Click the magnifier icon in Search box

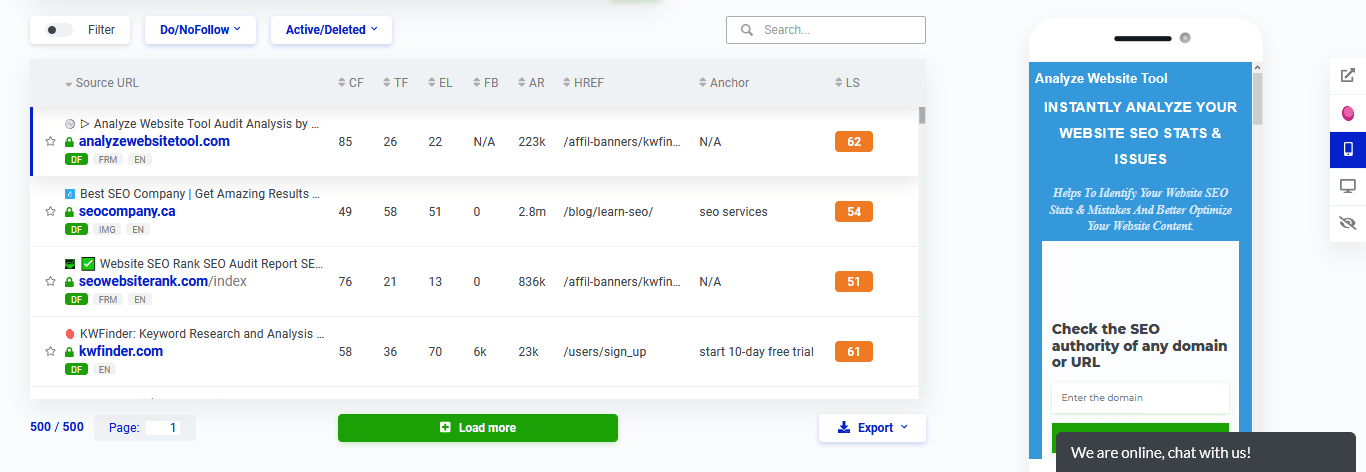[x=746, y=30]
